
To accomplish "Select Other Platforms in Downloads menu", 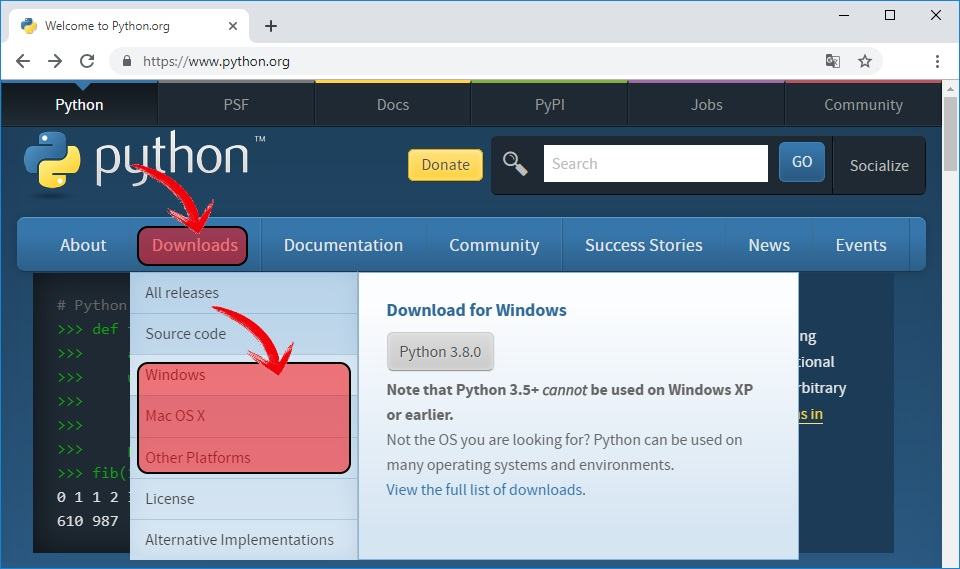I will pyautogui.click(x=244, y=458).
